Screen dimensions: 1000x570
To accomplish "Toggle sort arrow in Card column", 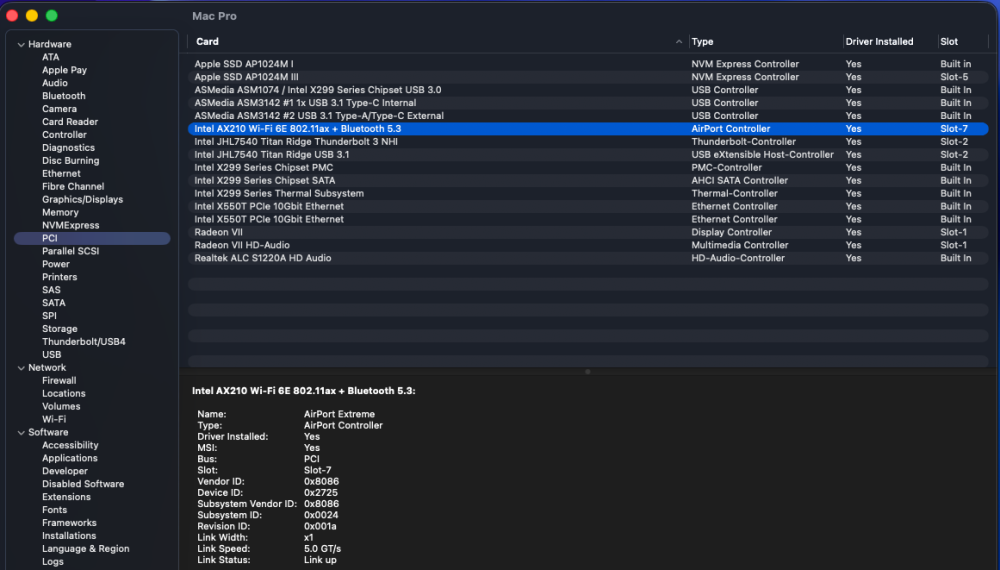I will click(679, 41).
